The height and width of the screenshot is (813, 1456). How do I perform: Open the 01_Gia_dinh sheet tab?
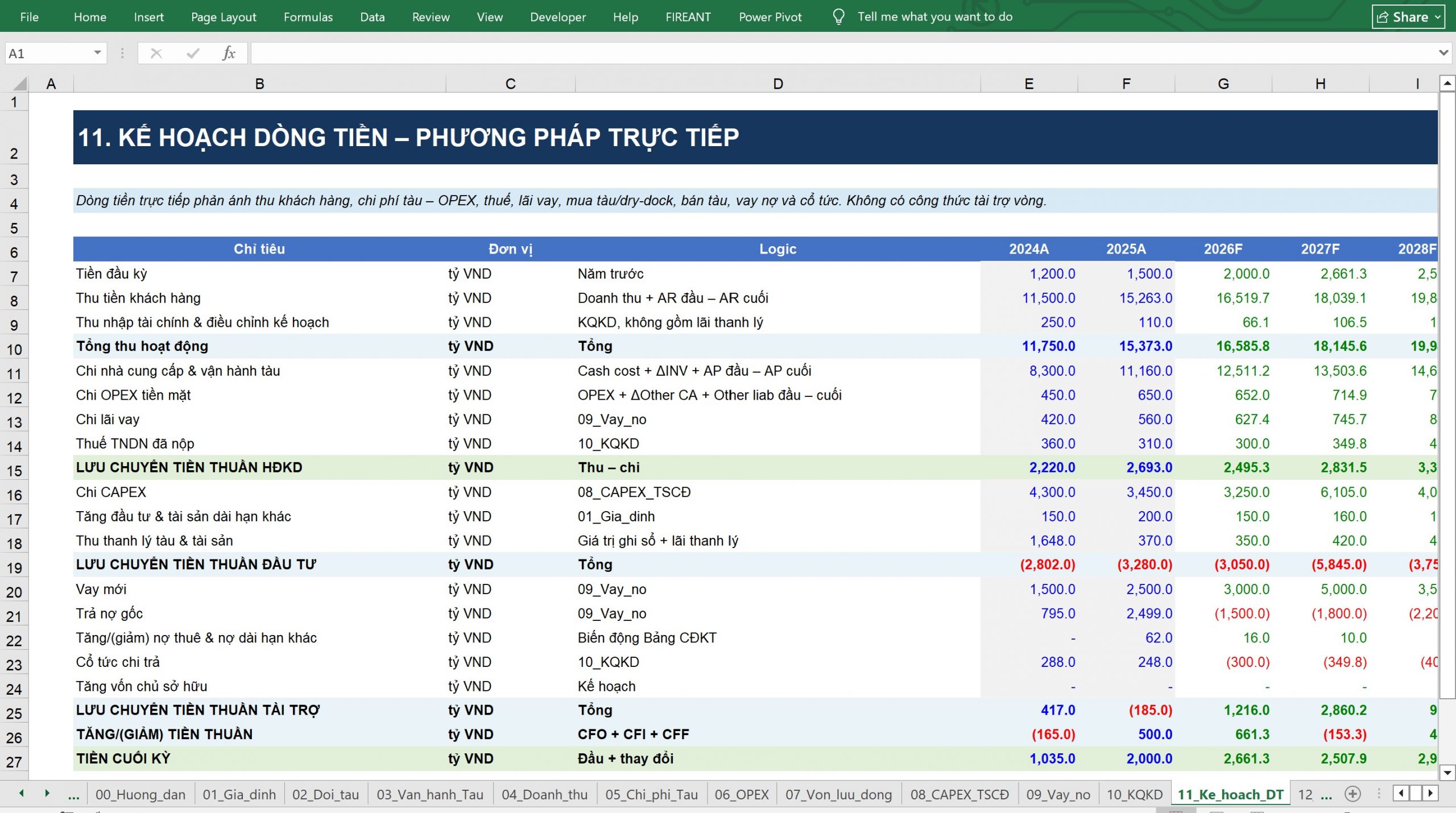(x=239, y=794)
